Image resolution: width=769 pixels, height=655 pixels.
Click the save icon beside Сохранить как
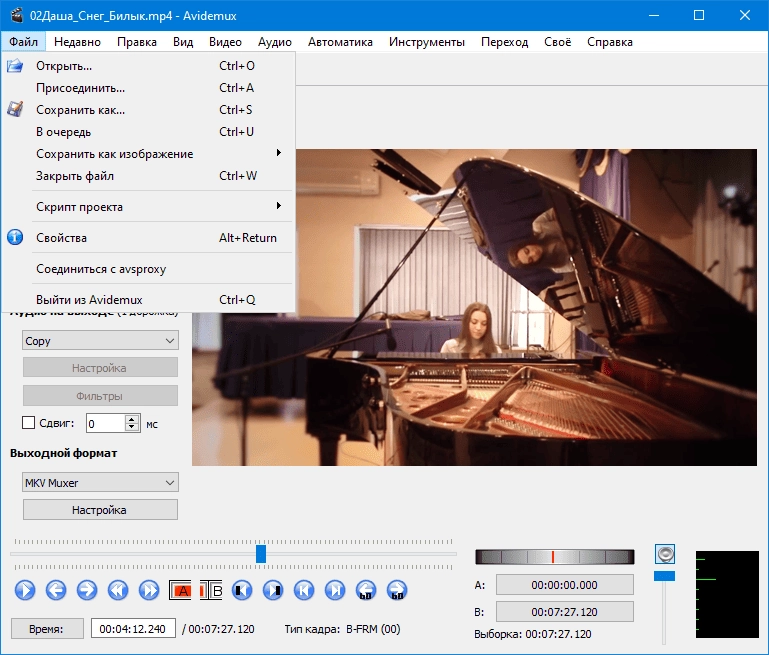(x=15, y=109)
